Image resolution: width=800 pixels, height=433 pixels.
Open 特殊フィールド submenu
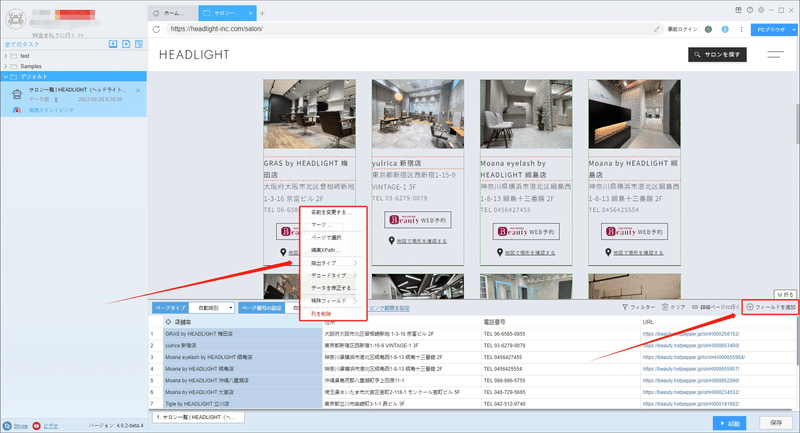(x=333, y=301)
